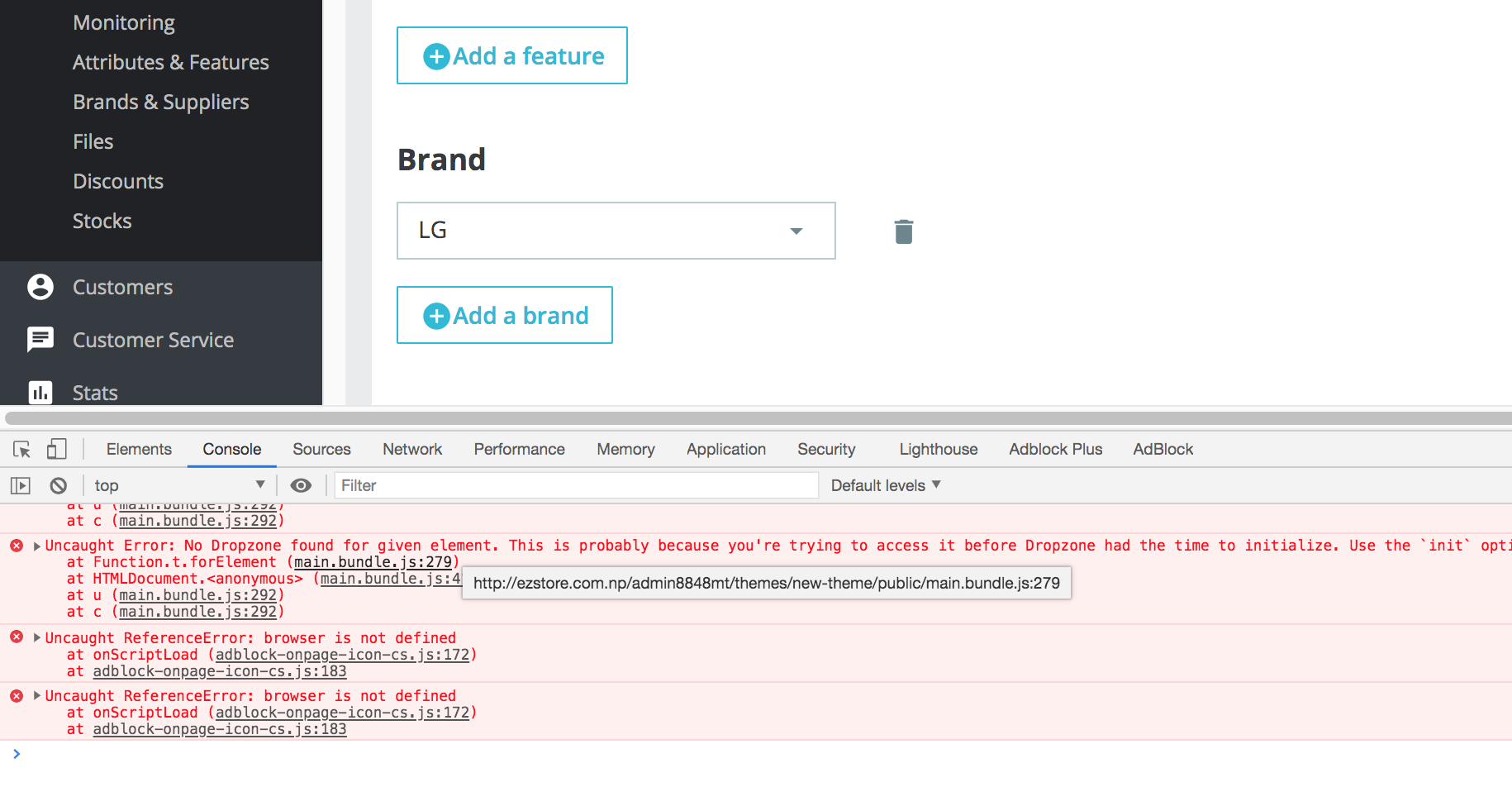This screenshot has width=1512, height=787.
Task: Open first adblock-onpage-icon-cs.js:183 link
Action: click(x=220, y=671)
